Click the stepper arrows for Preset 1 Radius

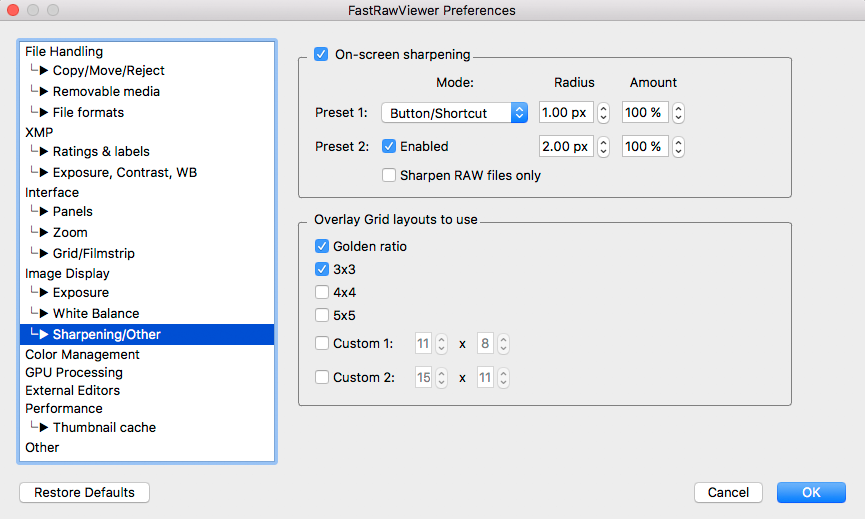603,113
